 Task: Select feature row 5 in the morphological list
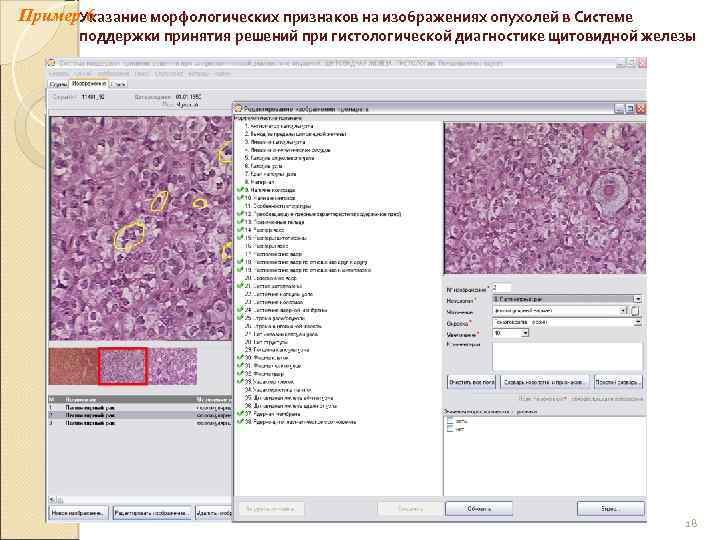point(279,158)
